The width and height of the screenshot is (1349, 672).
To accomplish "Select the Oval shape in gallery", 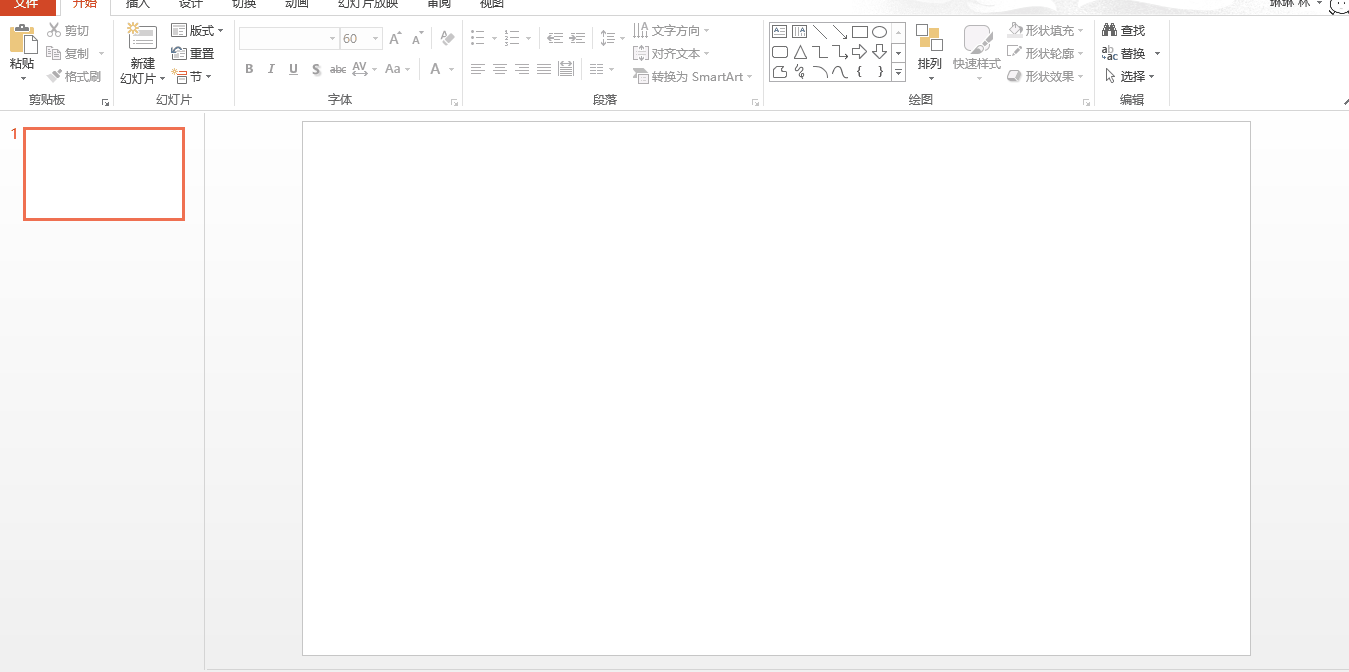I will 880,32.
